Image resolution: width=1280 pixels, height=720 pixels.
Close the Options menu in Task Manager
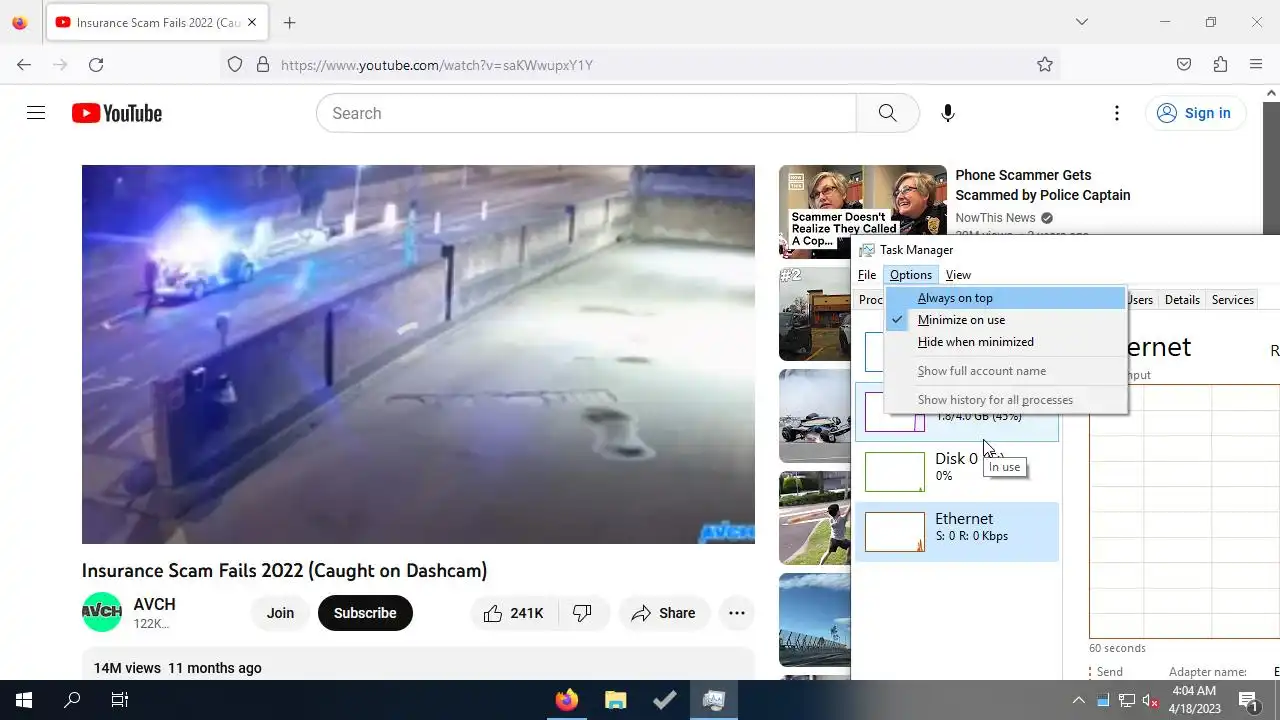tap(910, 275)
